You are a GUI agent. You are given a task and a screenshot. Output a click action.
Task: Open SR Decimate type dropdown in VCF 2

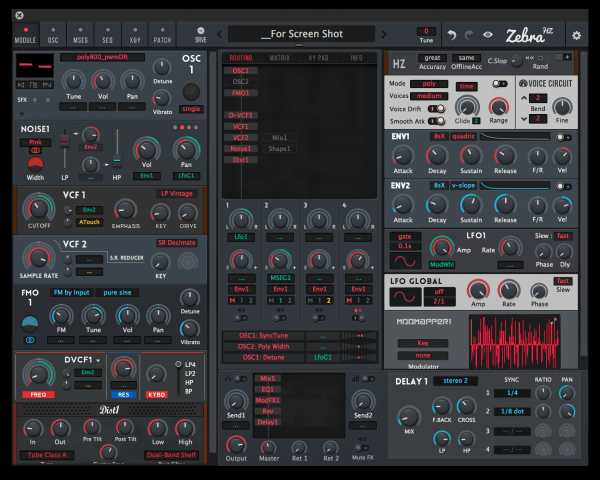point(176,243)
